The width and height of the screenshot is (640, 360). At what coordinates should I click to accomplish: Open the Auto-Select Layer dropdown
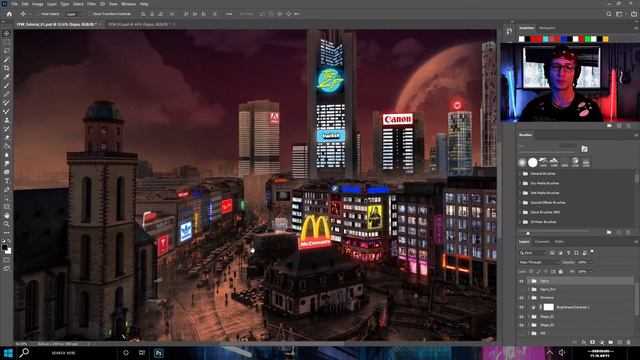tap(73, 14)
